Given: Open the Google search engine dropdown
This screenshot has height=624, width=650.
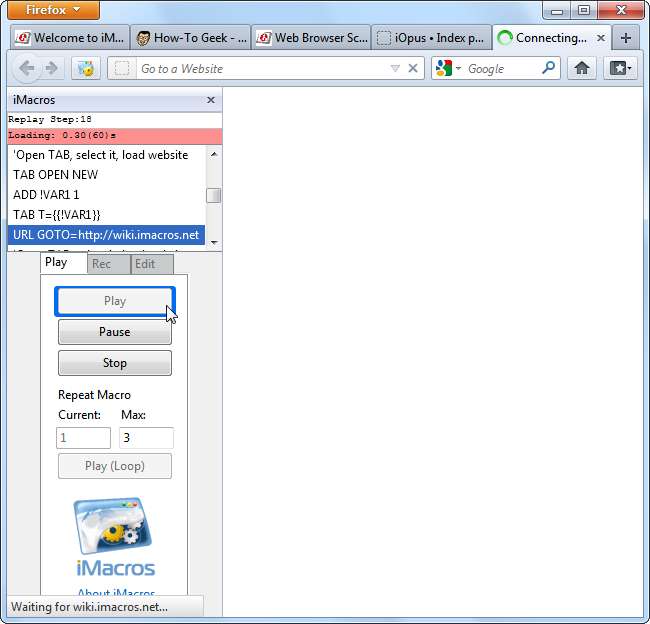Looking at the screenshot, I should pos(448,68).
